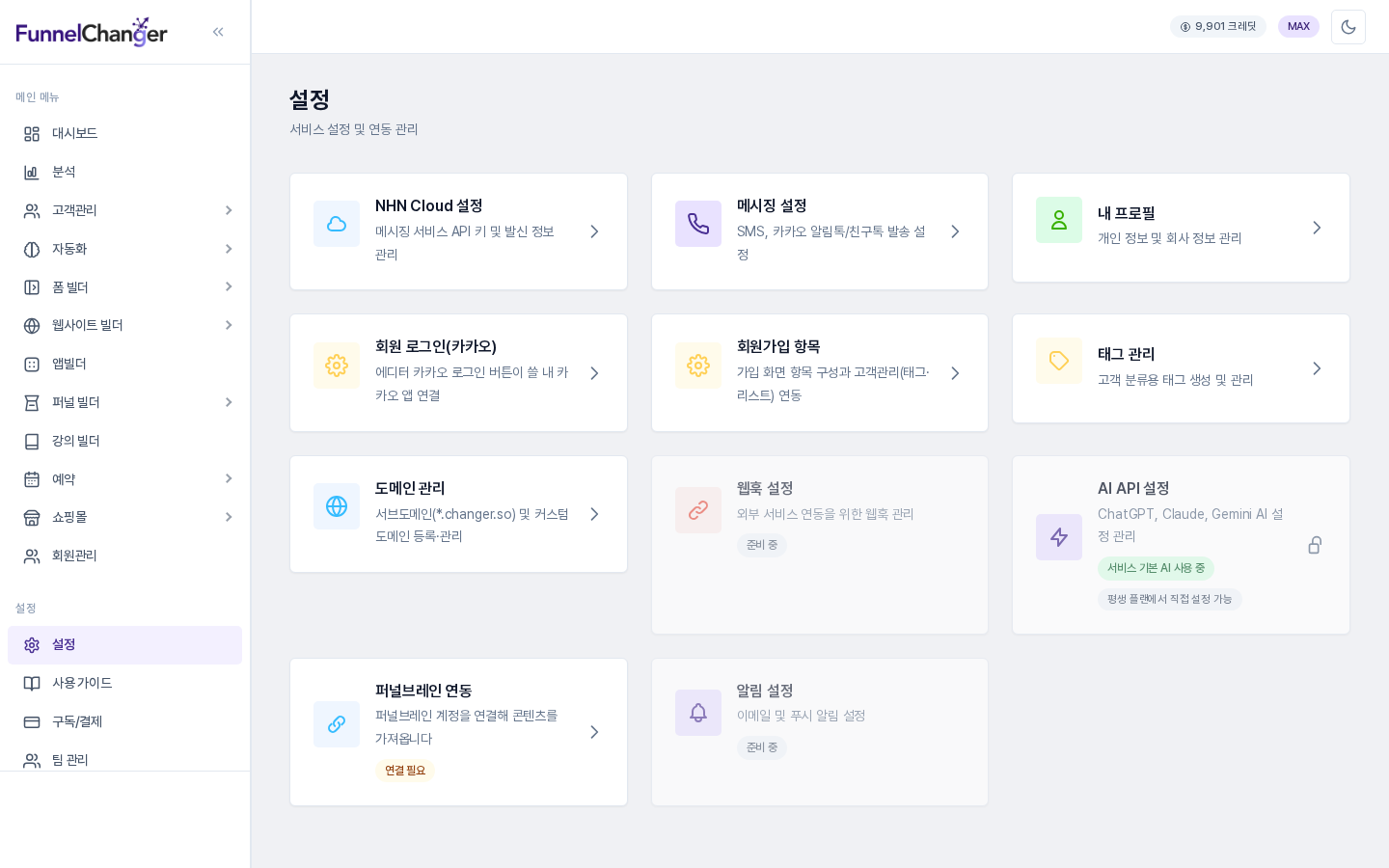This screenshot has height=868, width=1389.
Task: Click the AI API 설정 lock icon
Action: (1315, 545)
